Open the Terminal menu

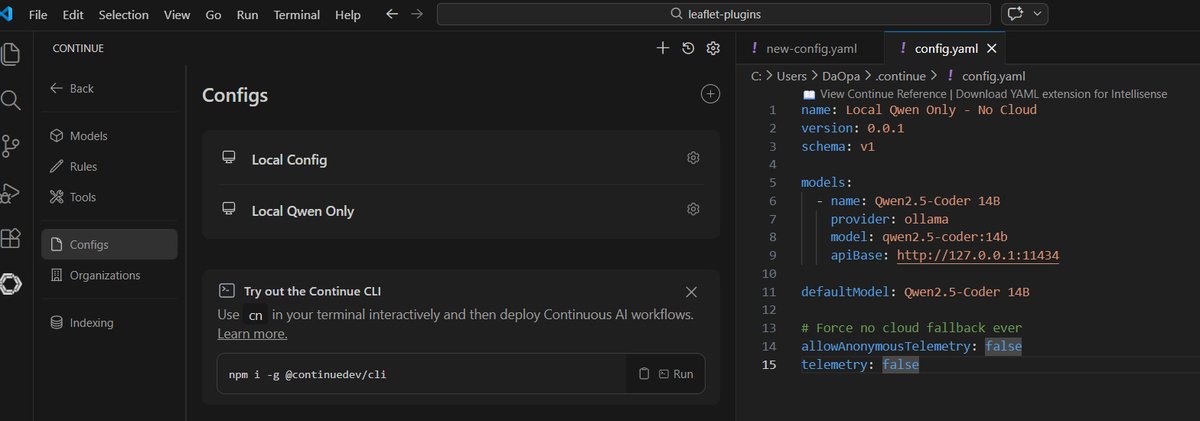click(x=298, y=15)
